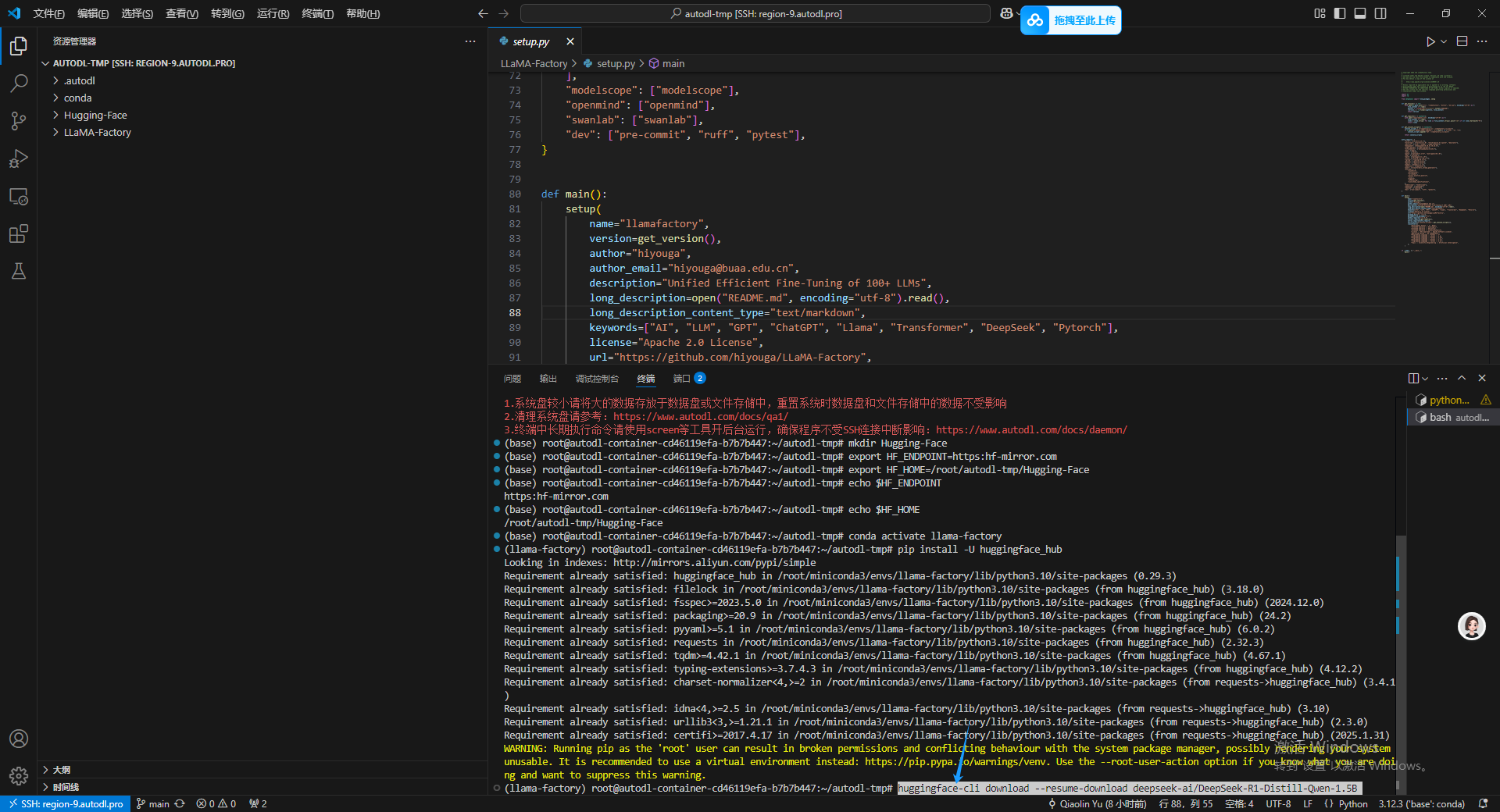Image resolution: width=1500 pixels, height=812 pixels.
Task: Toggle secondary side bar visibility
Action: click(1380, 13)
